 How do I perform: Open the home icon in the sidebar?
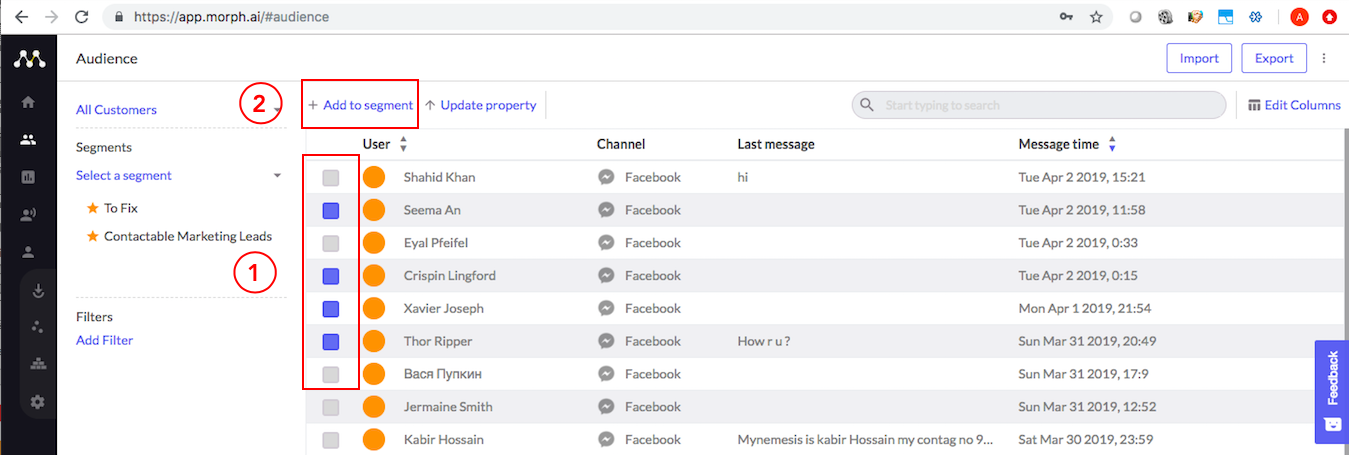28,102
